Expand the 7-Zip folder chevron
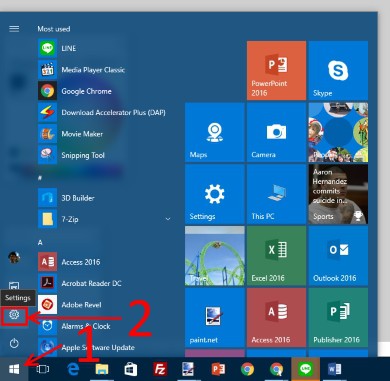Screen dimensions: 390x381 168,219
